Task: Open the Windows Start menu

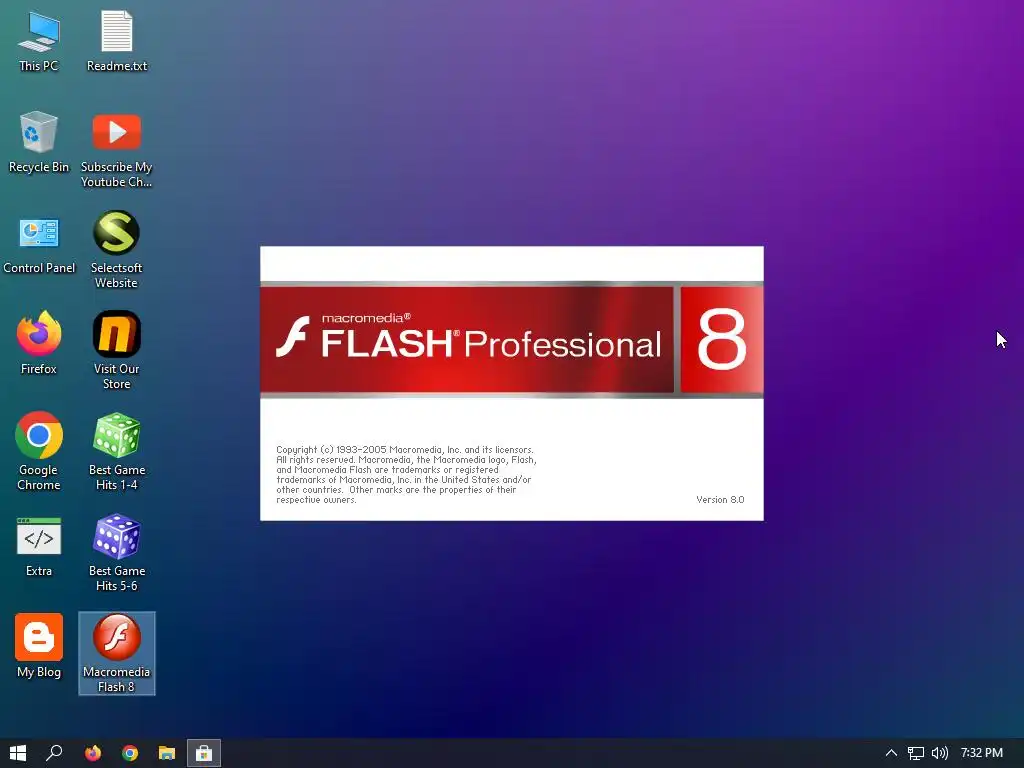Action: click(18, 753)
